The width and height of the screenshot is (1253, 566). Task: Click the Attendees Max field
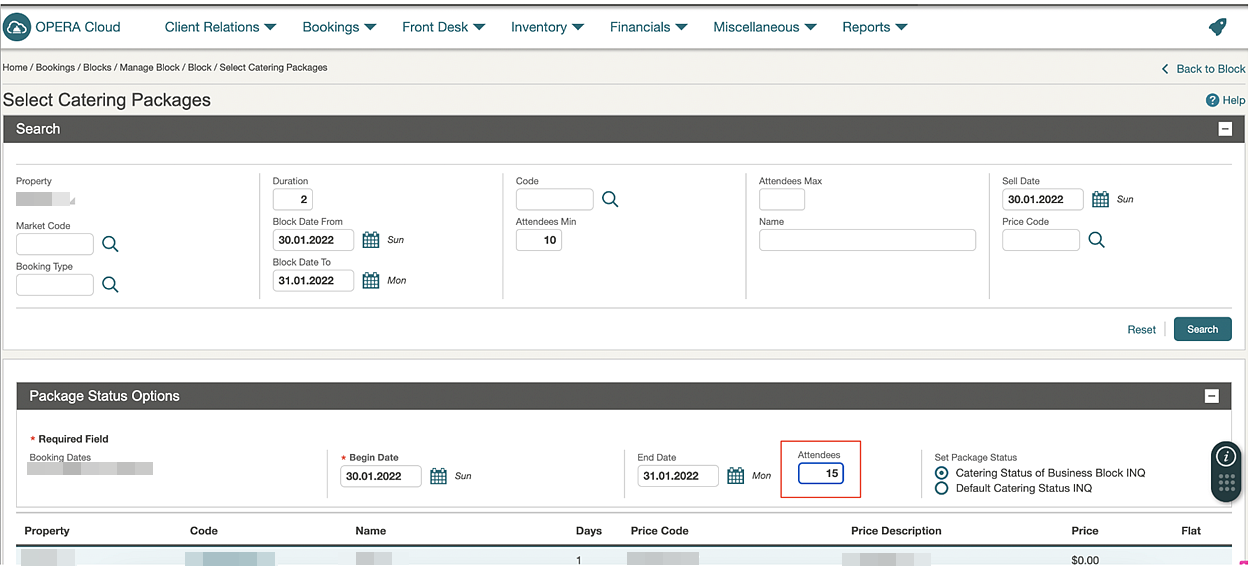coord(782,199)
